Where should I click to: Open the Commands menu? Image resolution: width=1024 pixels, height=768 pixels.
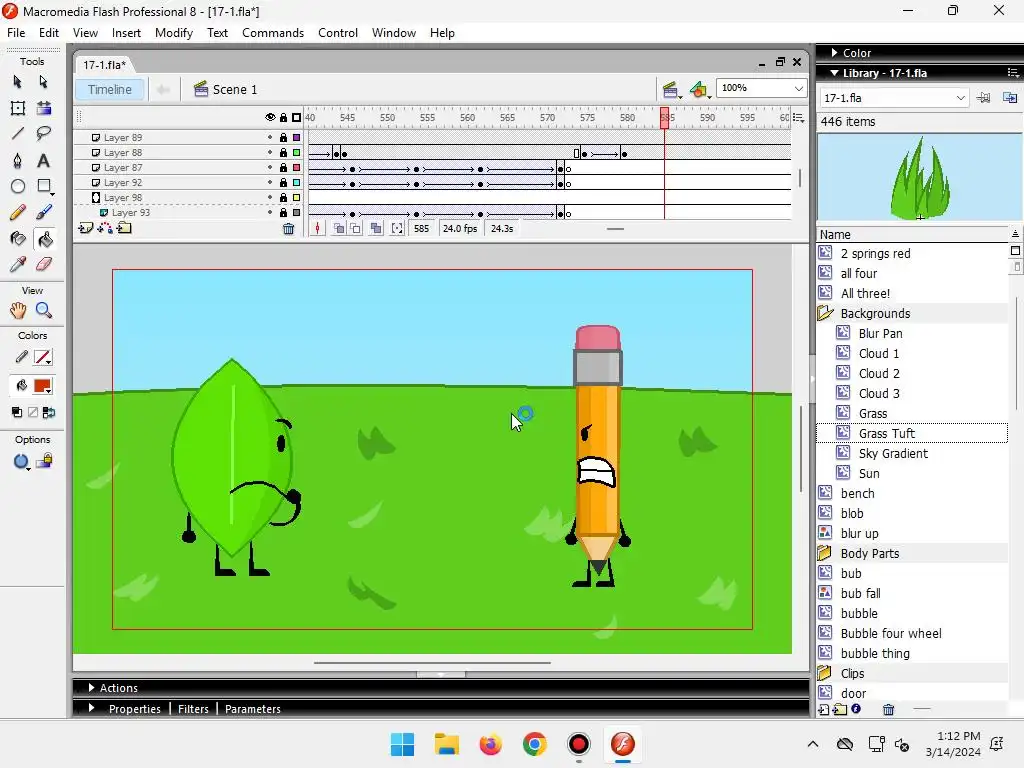point(273,33)
